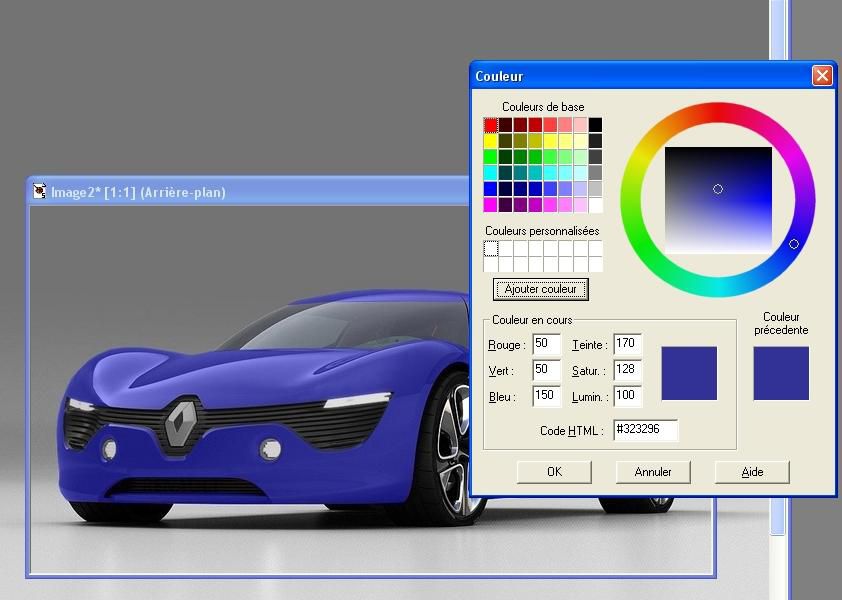Click the red zone of the hue ring
The width and height of the screenshot is (842, 600).
718,112
